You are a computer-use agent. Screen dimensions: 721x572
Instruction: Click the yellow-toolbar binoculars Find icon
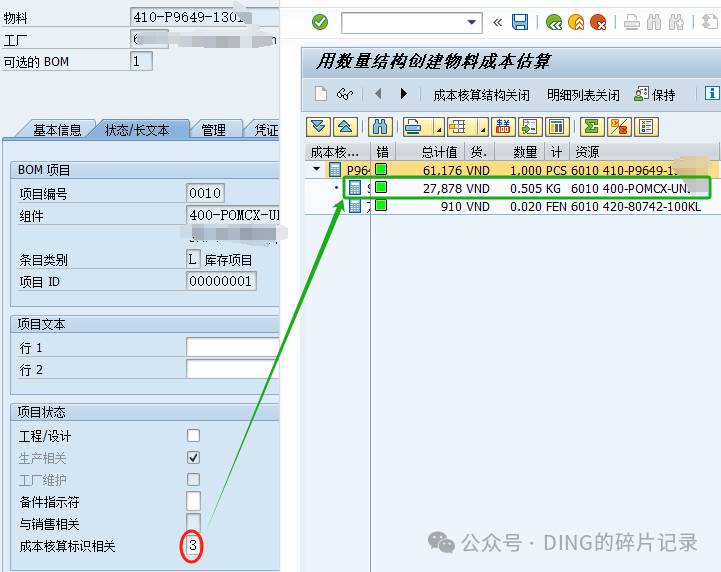[x=380, y=127]
